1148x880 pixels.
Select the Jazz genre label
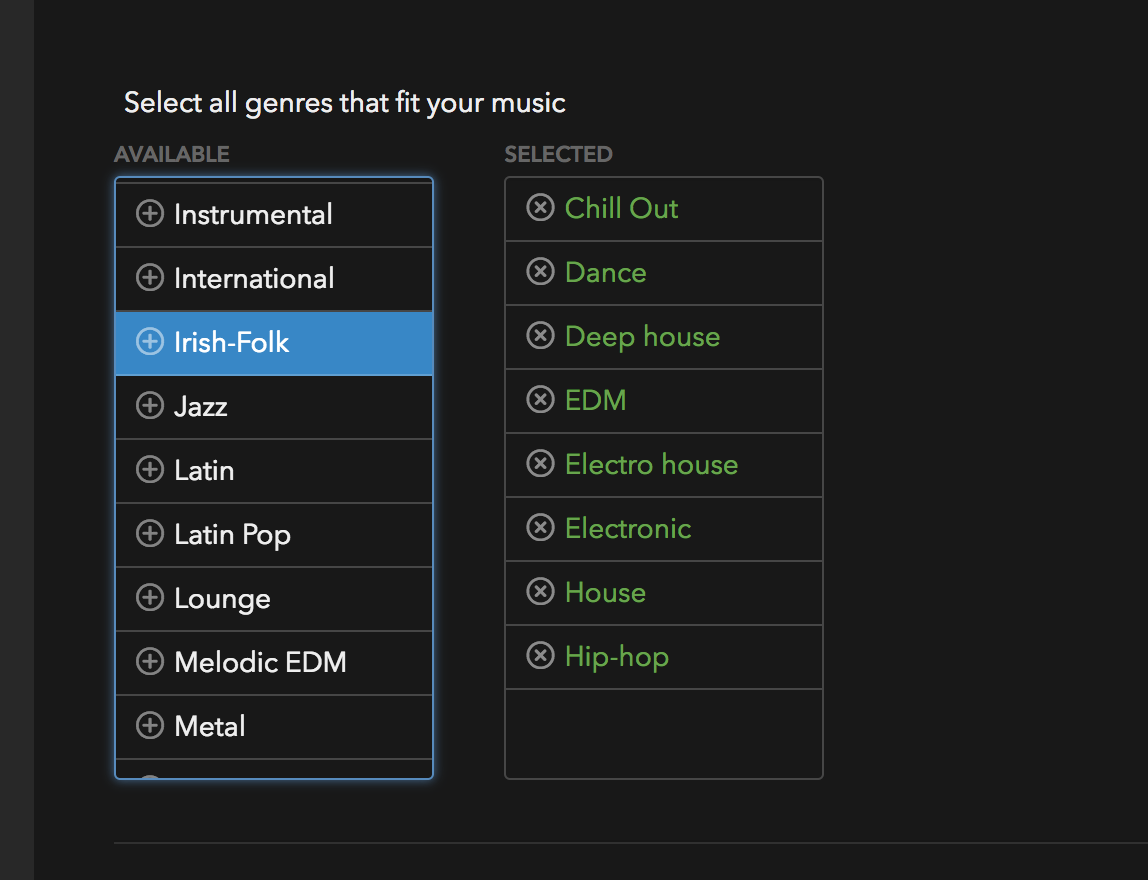click(201, 406)
